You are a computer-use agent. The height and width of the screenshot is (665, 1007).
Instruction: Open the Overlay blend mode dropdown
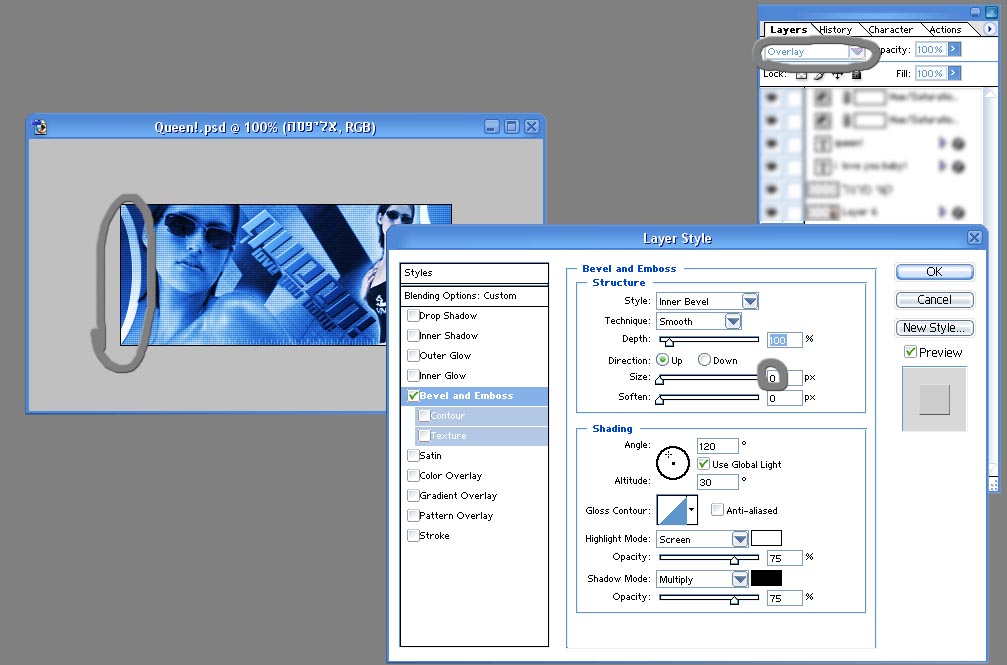point(857,51)
